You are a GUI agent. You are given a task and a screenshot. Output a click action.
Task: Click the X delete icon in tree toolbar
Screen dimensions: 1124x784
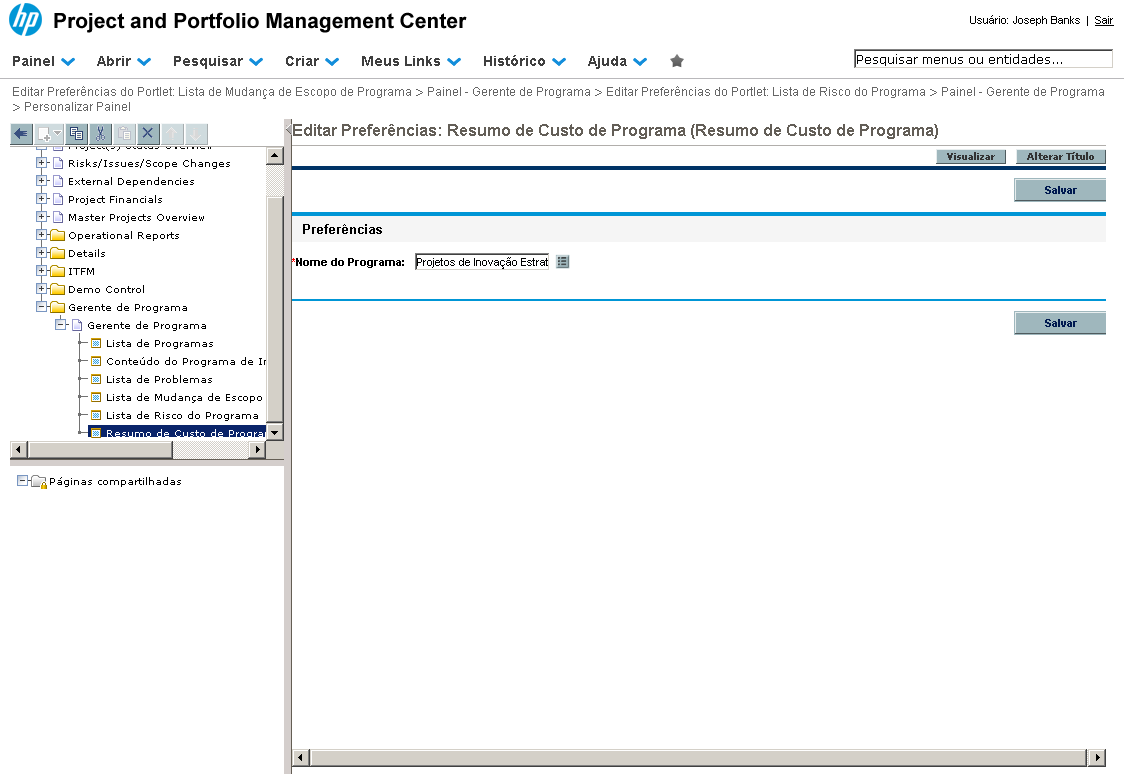click(x=148, y=133)
